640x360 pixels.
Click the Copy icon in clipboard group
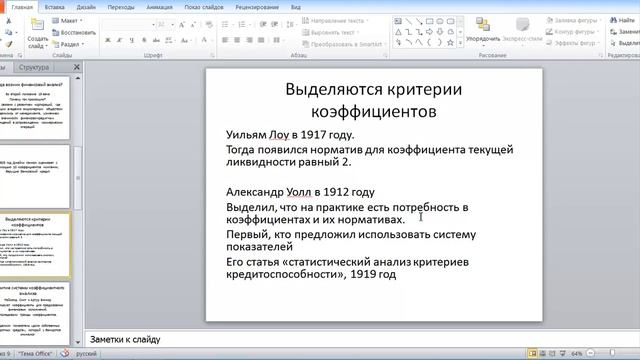coord(9,32)
